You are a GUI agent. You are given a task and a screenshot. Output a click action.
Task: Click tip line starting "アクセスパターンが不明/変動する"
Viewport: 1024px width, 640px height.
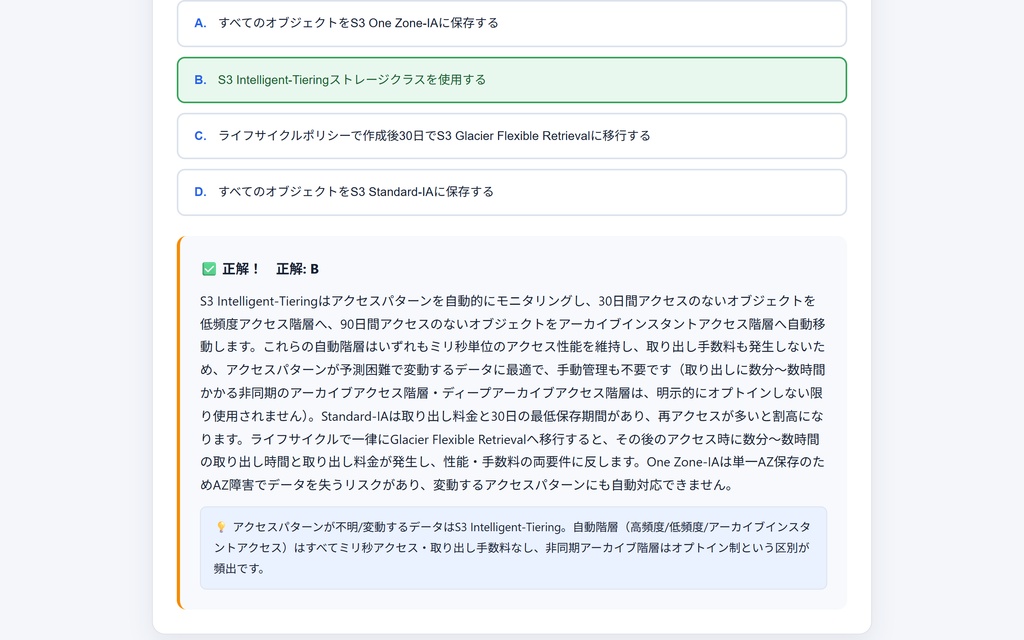(x=521, y=527)
